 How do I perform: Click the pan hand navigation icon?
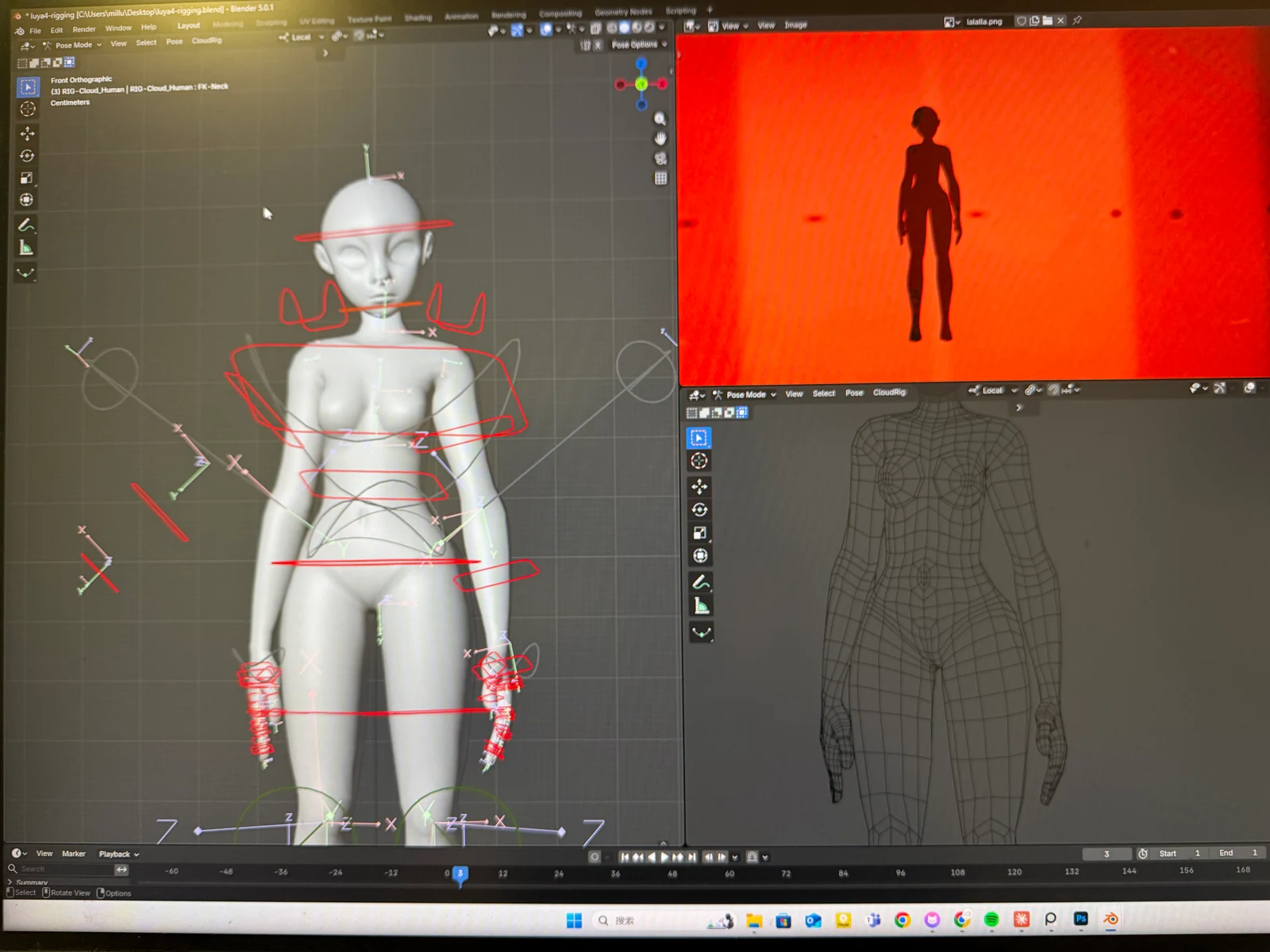tap(660, 139)
